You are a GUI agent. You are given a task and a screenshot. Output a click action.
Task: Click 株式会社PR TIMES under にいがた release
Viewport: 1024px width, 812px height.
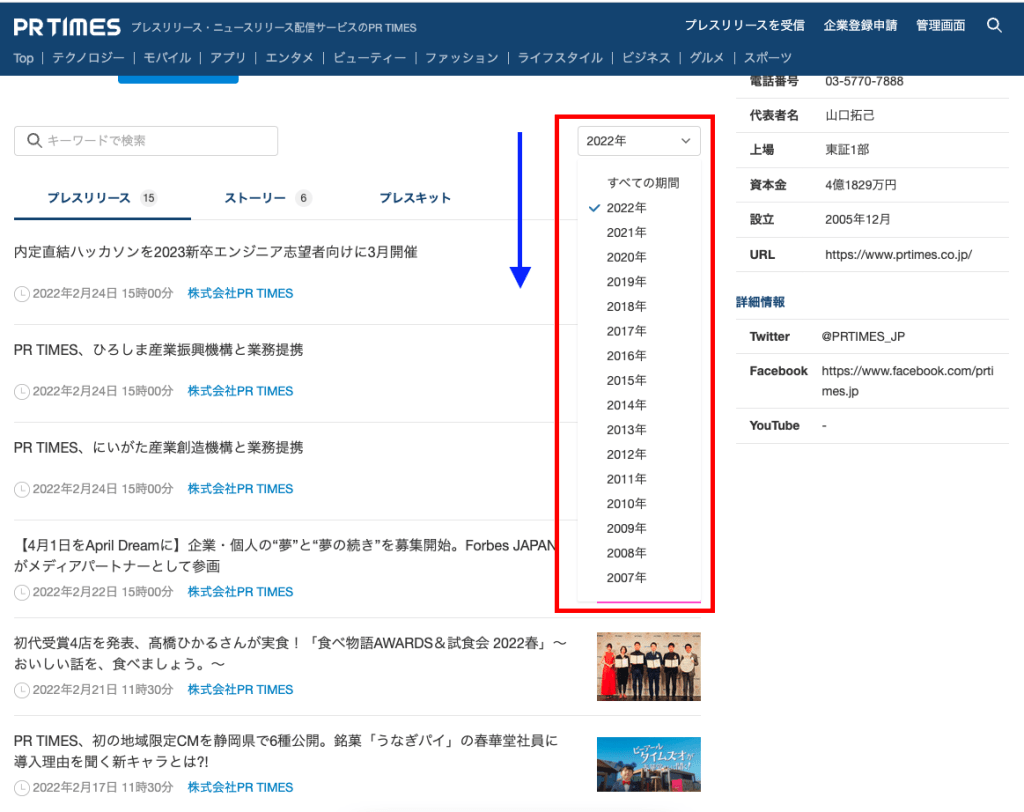coord(240,489)
